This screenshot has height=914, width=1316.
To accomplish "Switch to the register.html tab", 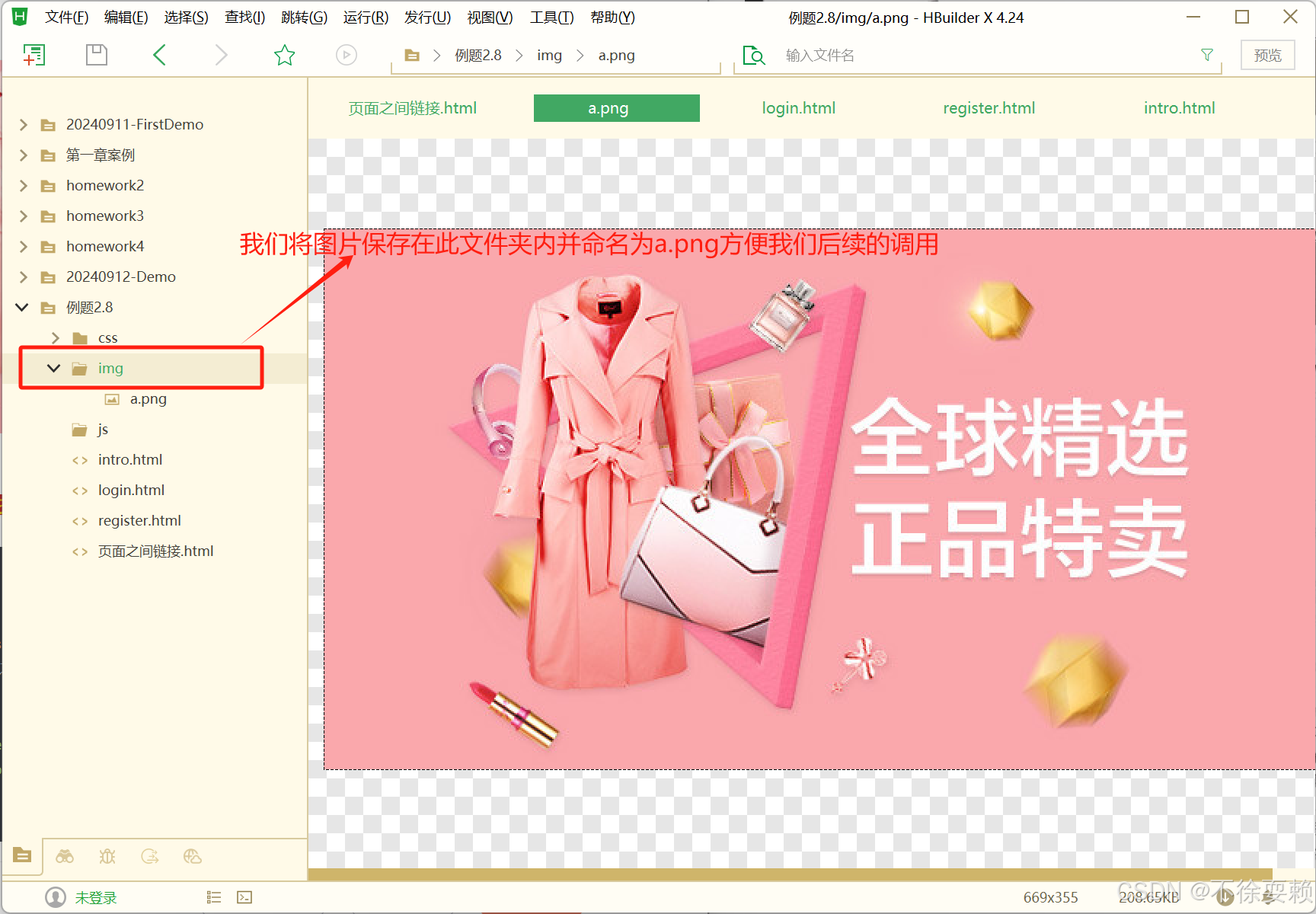I will tap(989, 108).
